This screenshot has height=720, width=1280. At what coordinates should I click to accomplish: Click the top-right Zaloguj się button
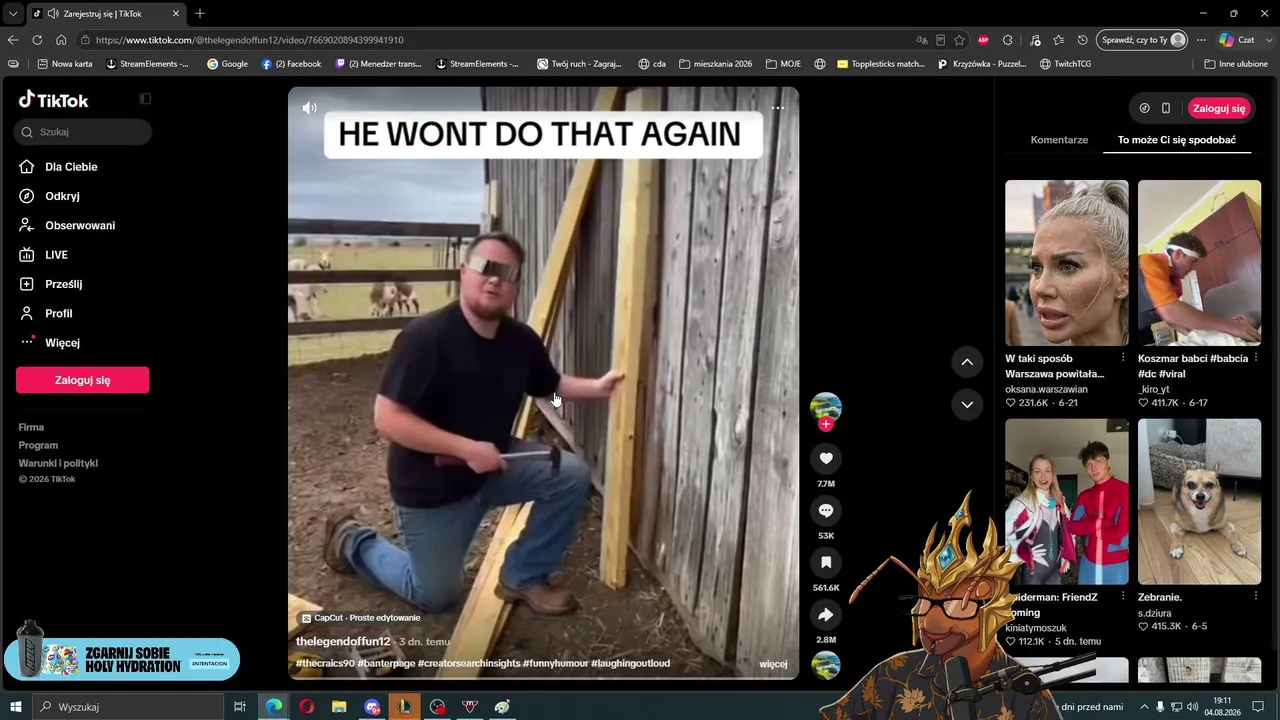[1219, 108]
